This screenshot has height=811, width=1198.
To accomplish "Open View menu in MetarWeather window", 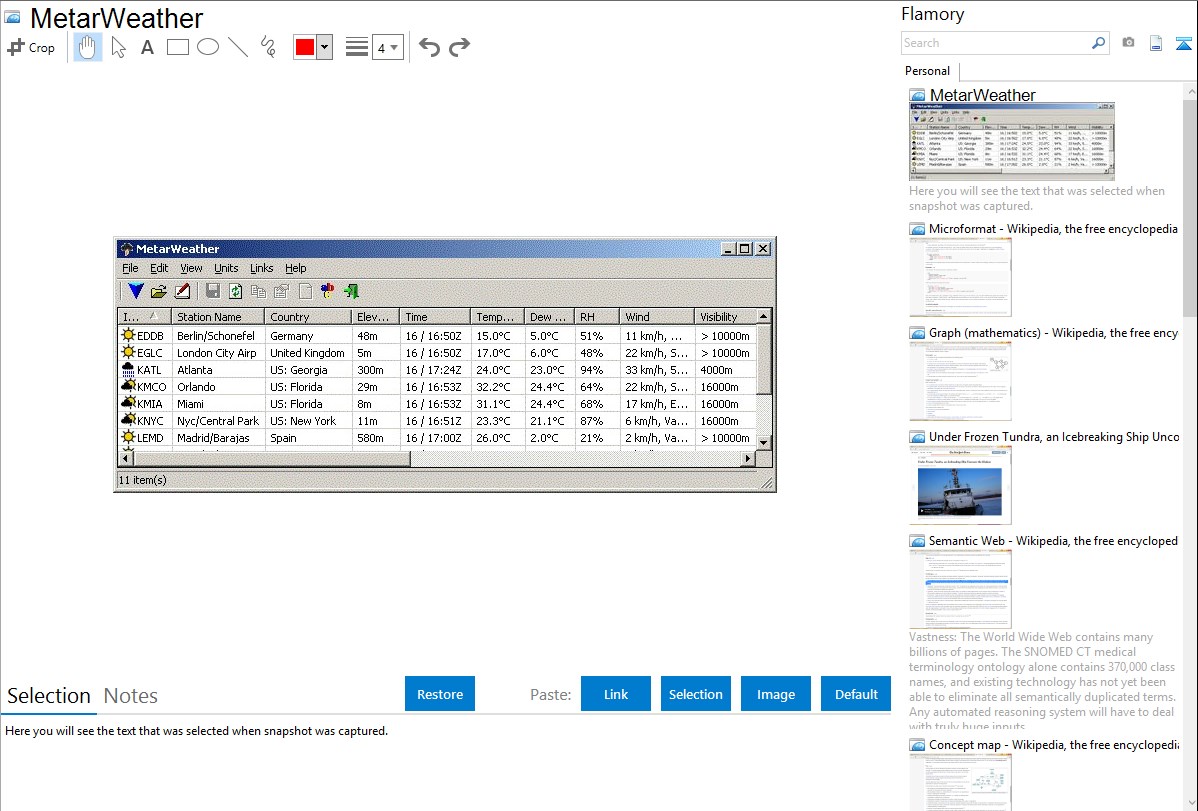I will [191, 268].
